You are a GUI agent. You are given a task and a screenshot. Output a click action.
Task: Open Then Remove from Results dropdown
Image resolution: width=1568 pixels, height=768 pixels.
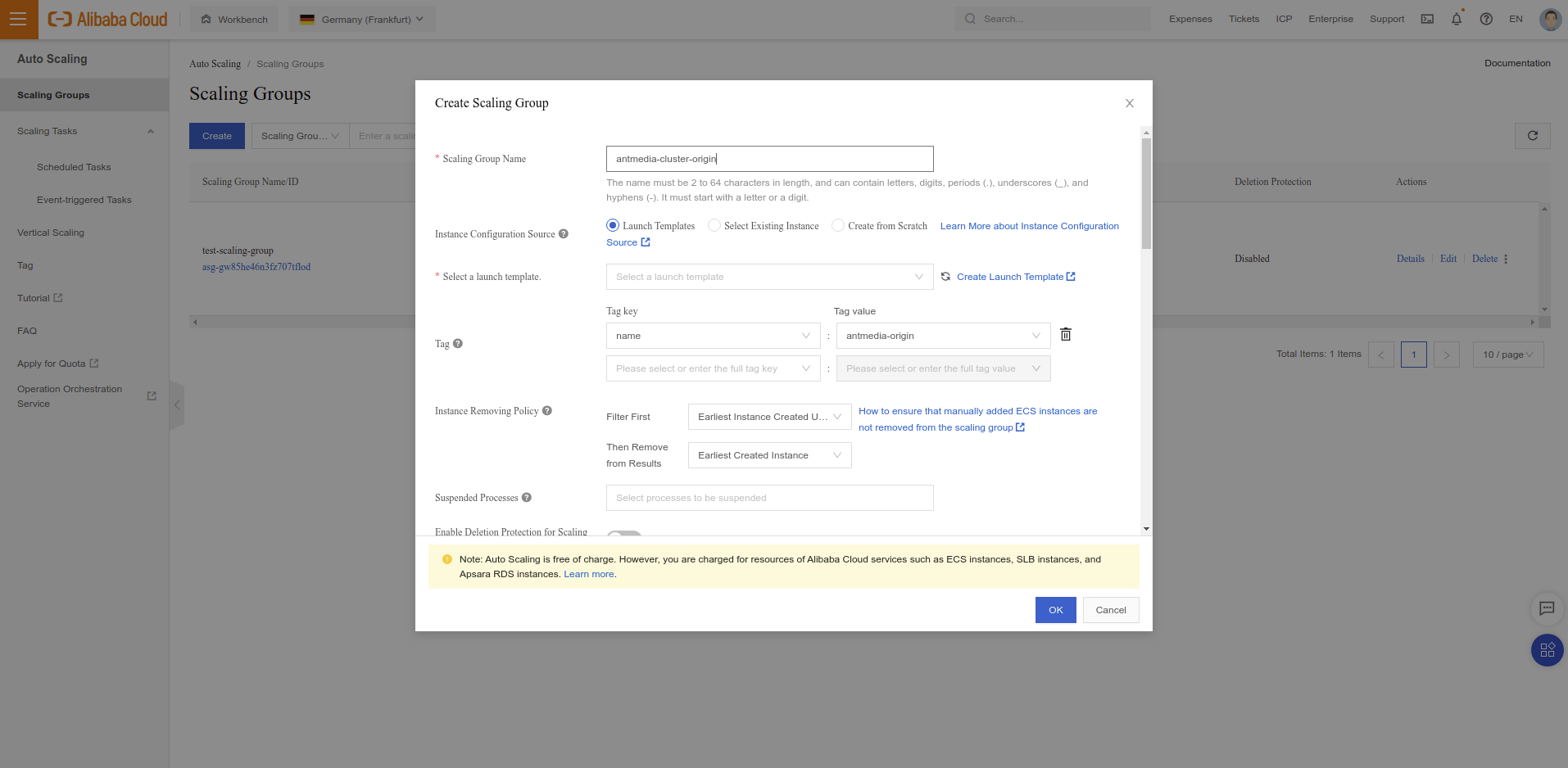770,455
